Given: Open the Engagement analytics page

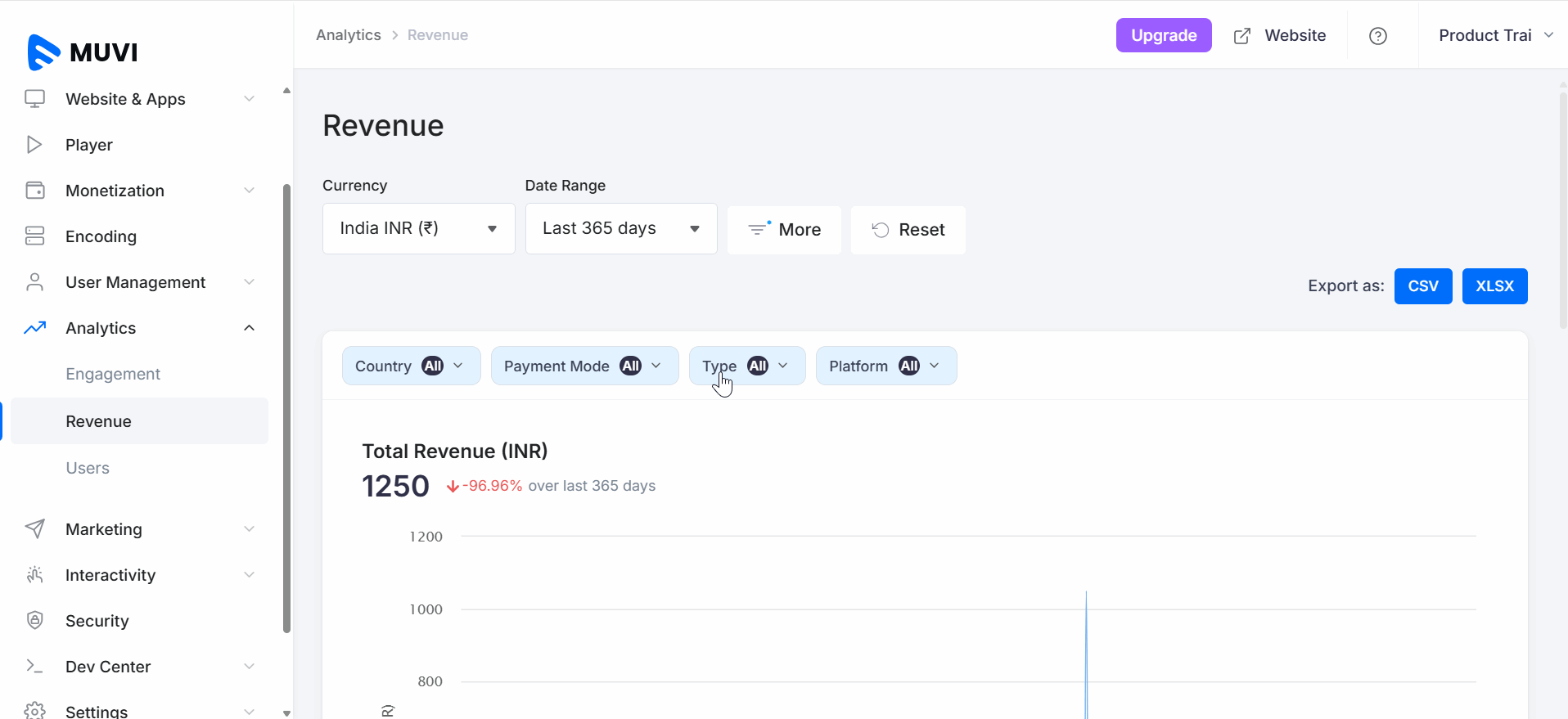Looking at the screenshot, I should pyautogui.click(x=113, y=374).
